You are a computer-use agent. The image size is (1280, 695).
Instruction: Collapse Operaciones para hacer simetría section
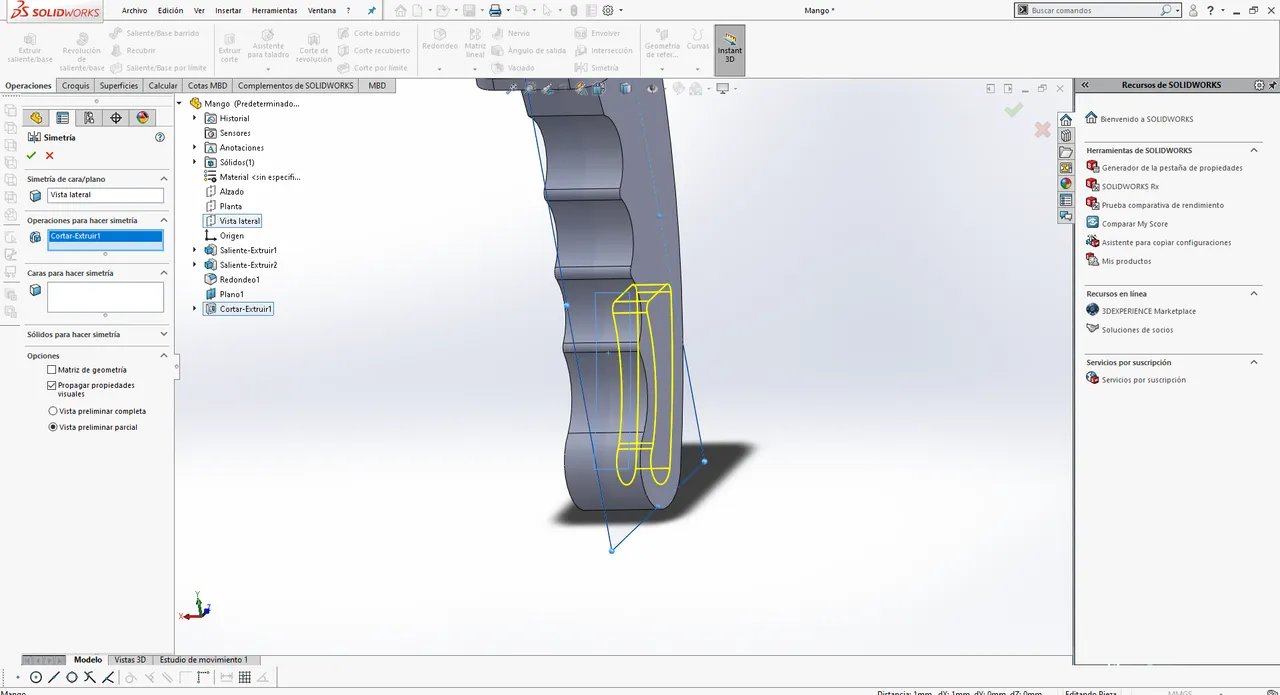[164, 220]
